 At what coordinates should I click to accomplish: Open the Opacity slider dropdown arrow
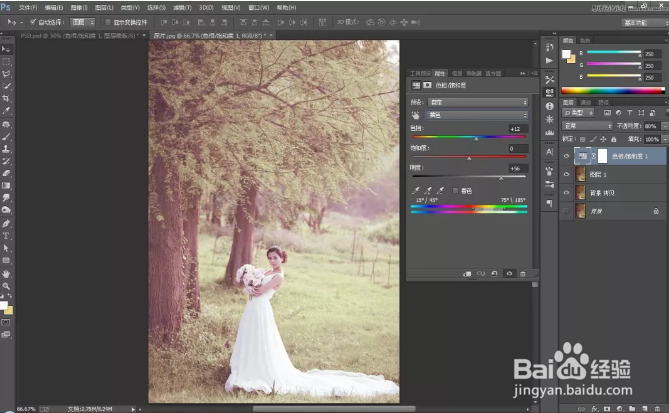click(x=664, y=126)
